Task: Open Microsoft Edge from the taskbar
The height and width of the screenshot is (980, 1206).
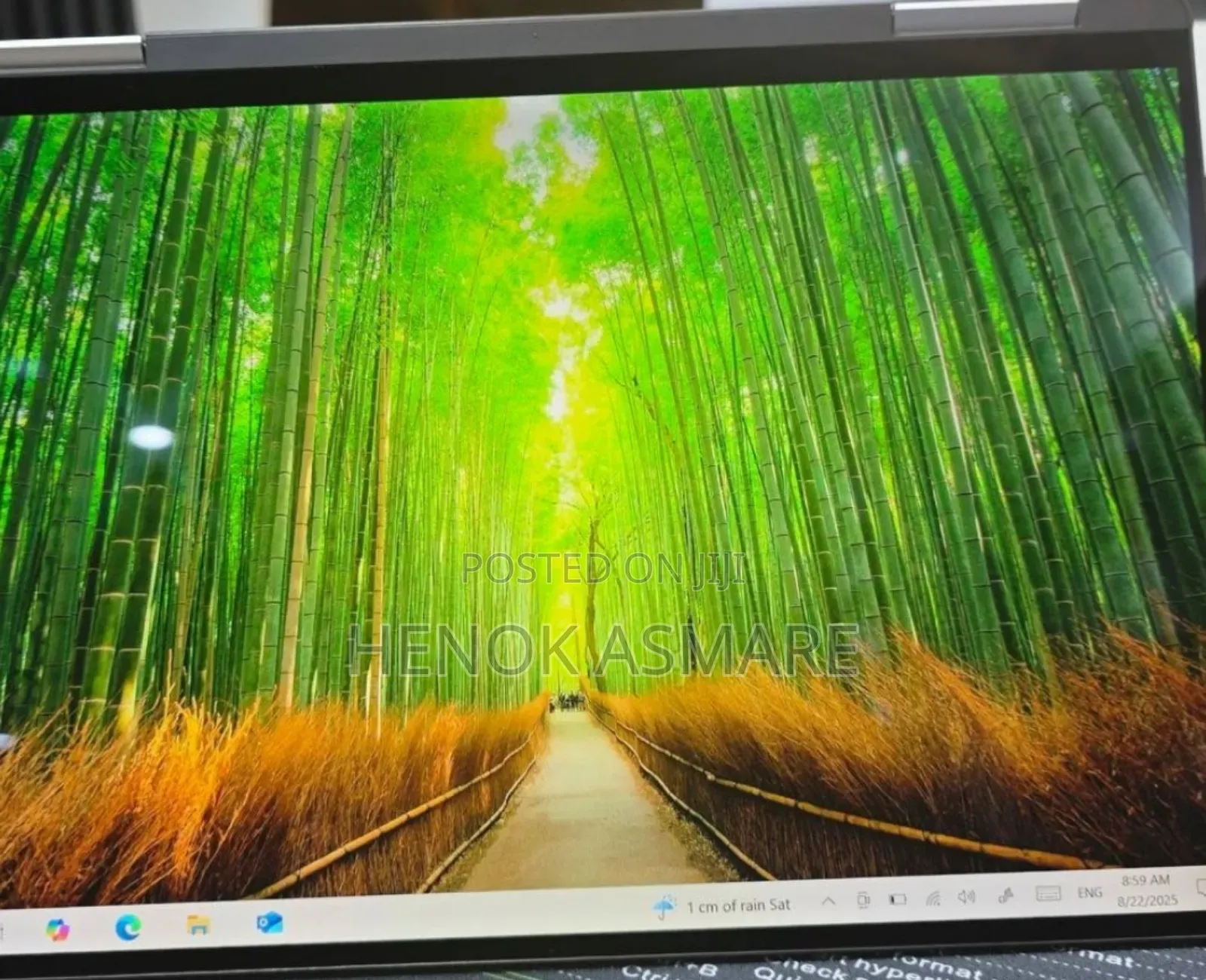Action: [127, 927]
